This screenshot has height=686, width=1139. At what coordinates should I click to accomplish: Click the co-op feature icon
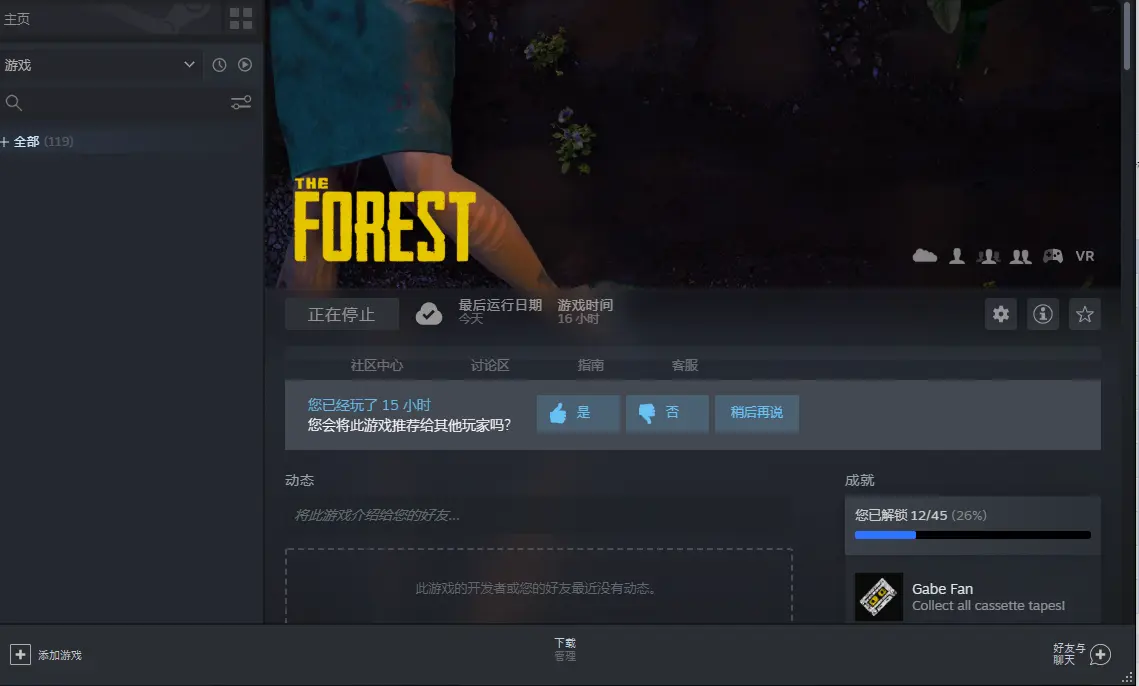coord(1021,256)
